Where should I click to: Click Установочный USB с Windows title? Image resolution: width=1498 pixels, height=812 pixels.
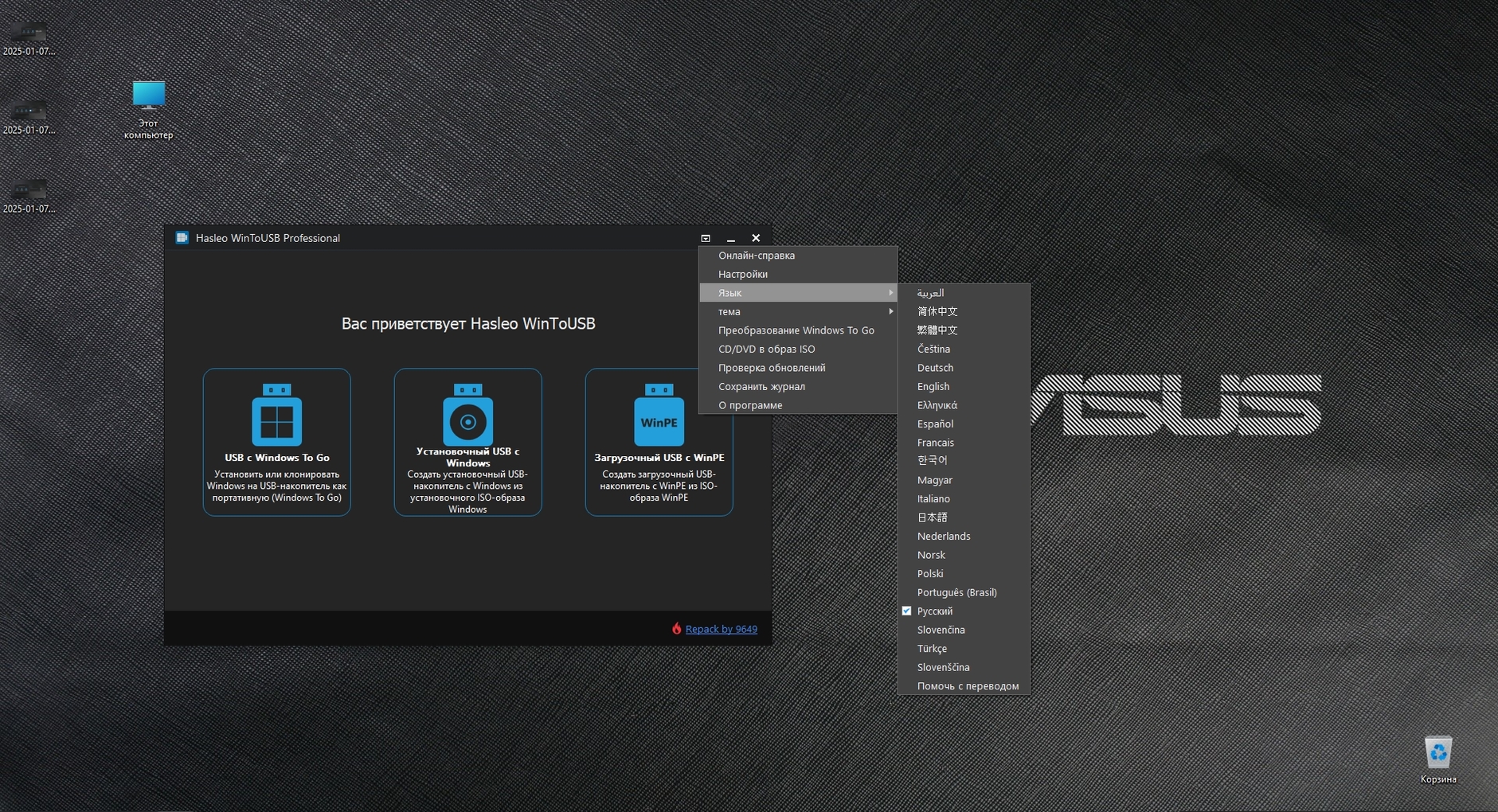pyautogui.click(x=467, y=457)
